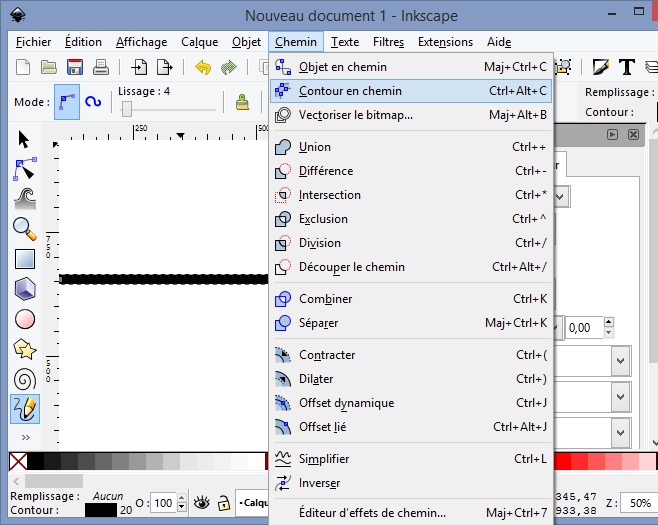Open the Texte menu
Image resolution: width=658 pixels, height=525 pixels.
tap(345, 42)
